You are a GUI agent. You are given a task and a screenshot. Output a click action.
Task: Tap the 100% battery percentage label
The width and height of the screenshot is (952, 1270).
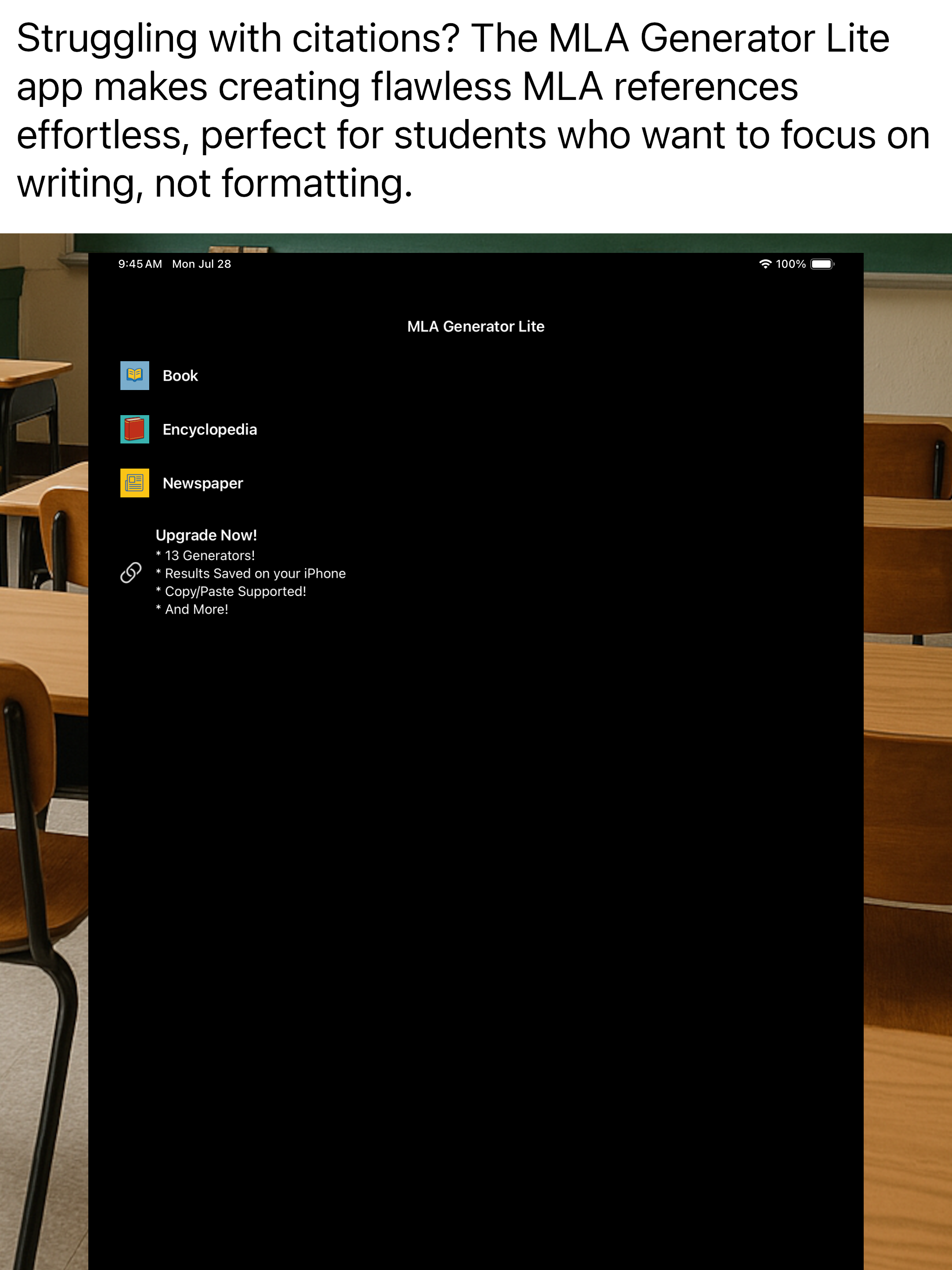(791, 264)
